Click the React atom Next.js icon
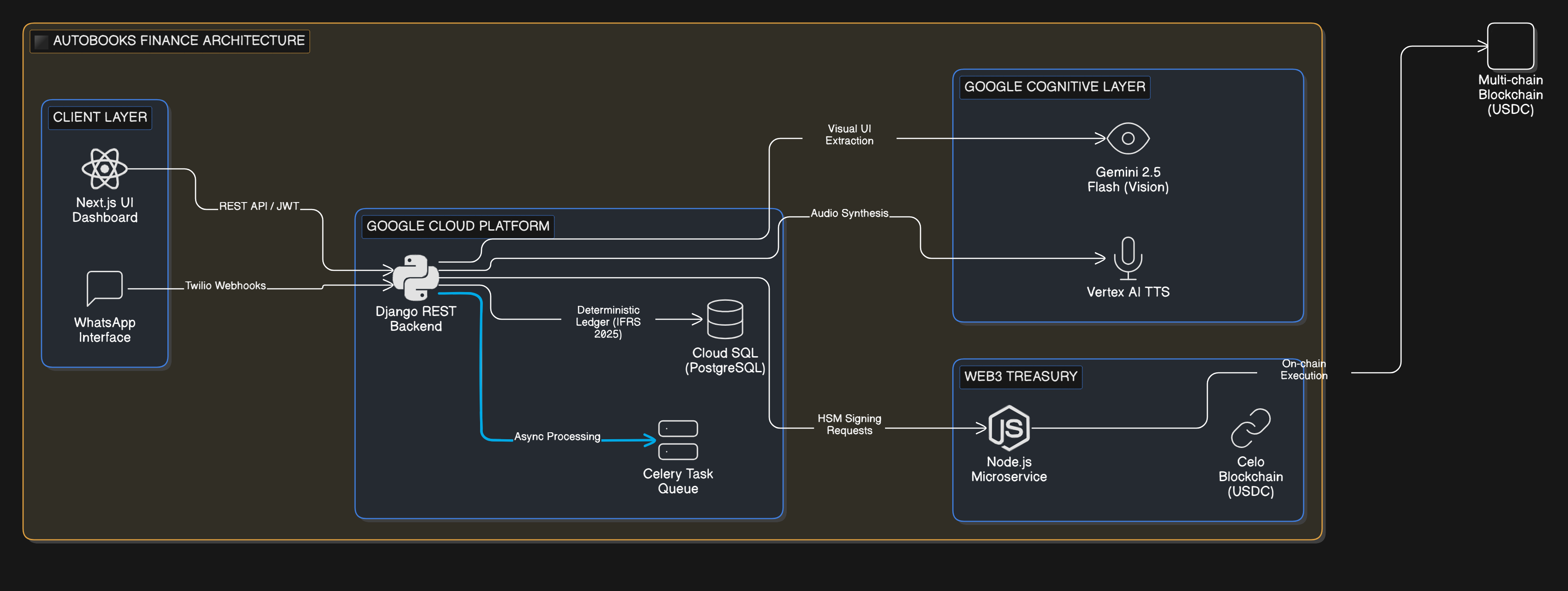Screen dimensions: 1568x591 (x=105, y=168)
